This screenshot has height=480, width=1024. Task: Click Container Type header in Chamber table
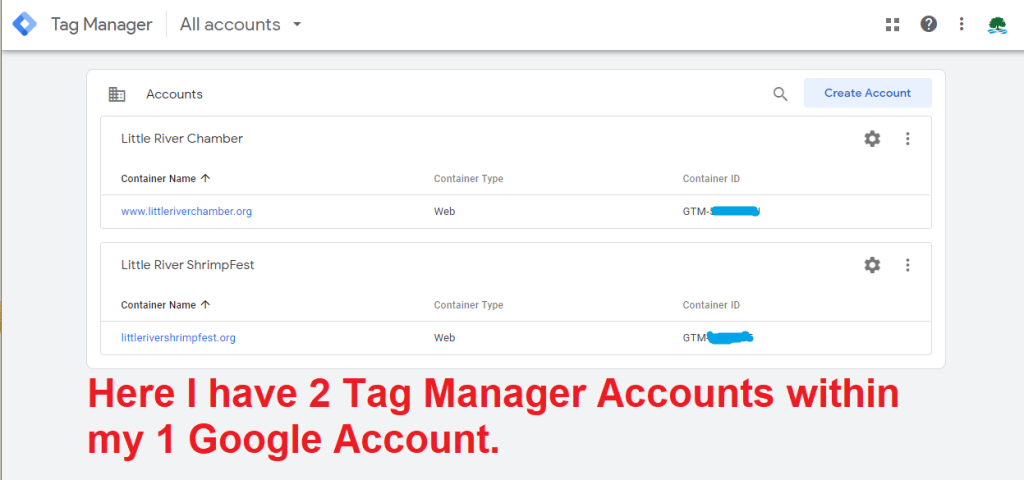[x=468, y=178]
